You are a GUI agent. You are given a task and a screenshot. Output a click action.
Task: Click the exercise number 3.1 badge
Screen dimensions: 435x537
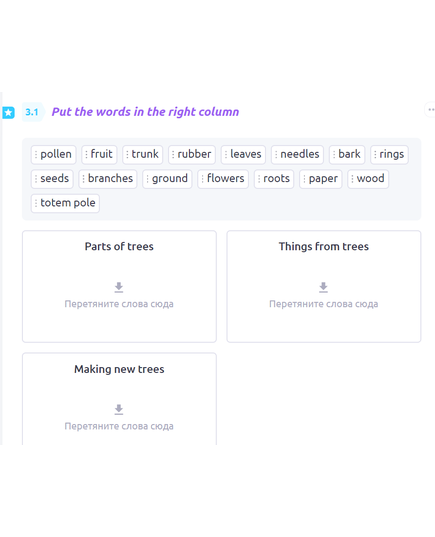tap(32, 112)
